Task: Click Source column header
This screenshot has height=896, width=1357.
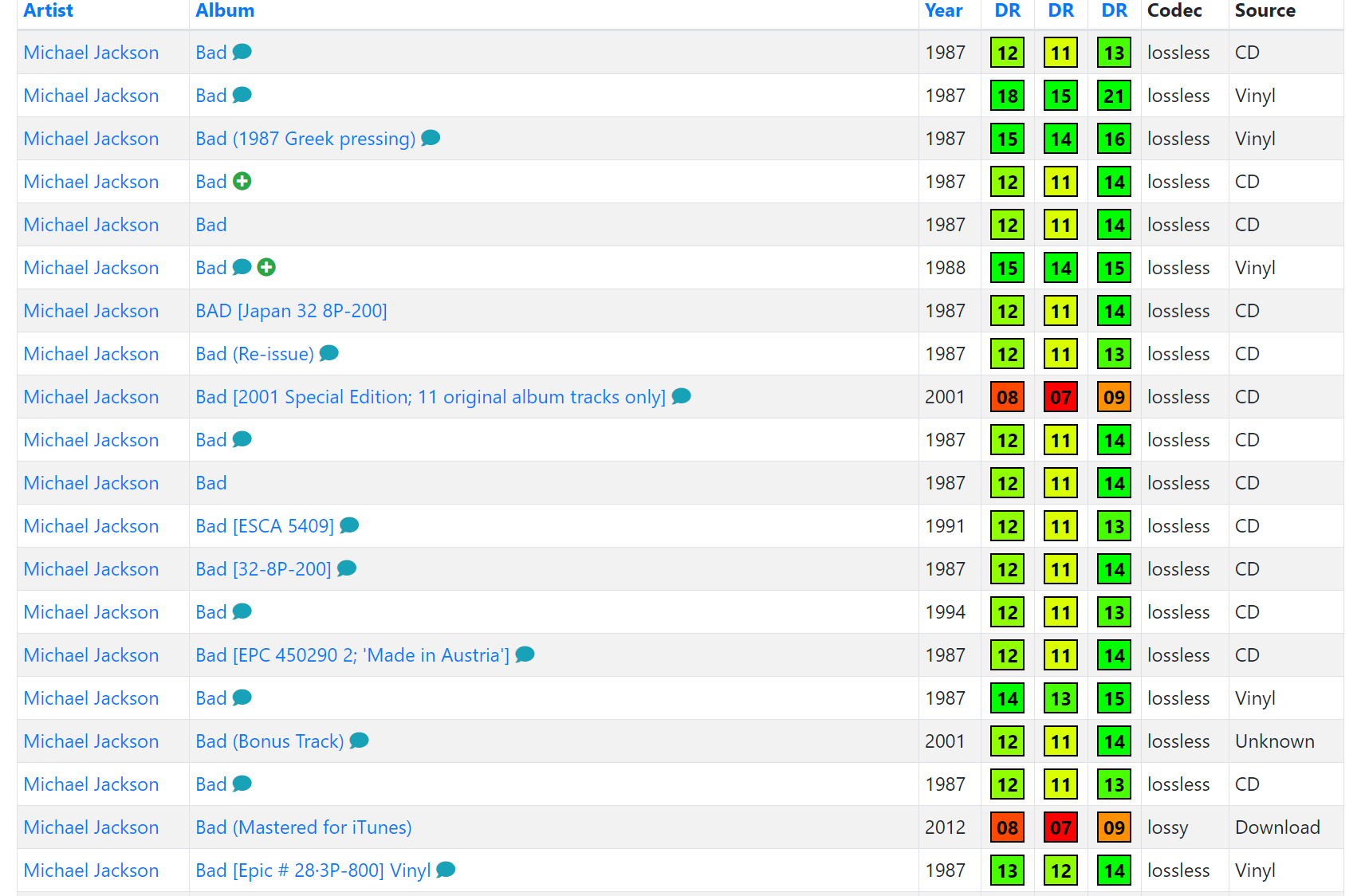Action: [x=1265, y=10]
